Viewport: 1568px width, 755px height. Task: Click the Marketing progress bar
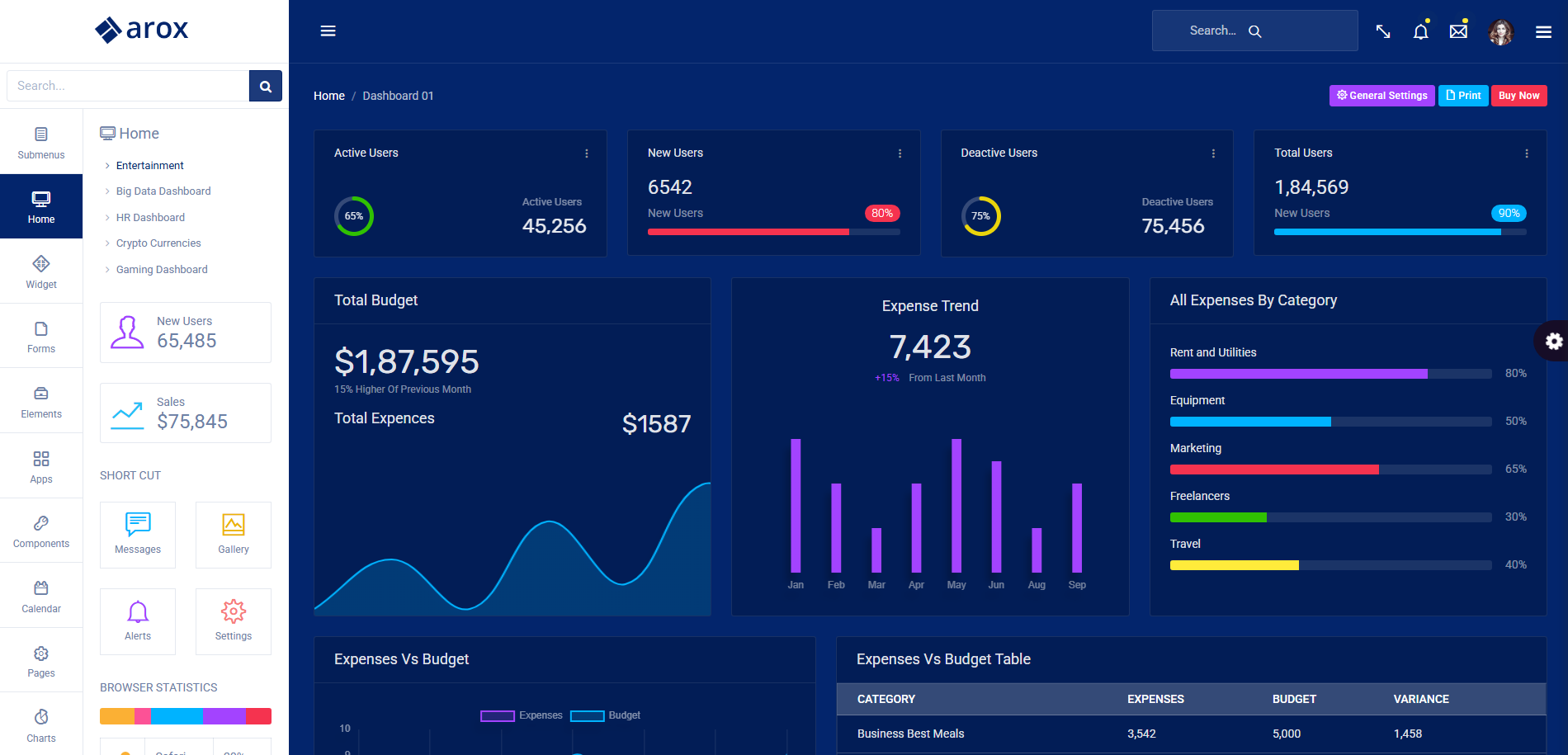point(1331,470)
